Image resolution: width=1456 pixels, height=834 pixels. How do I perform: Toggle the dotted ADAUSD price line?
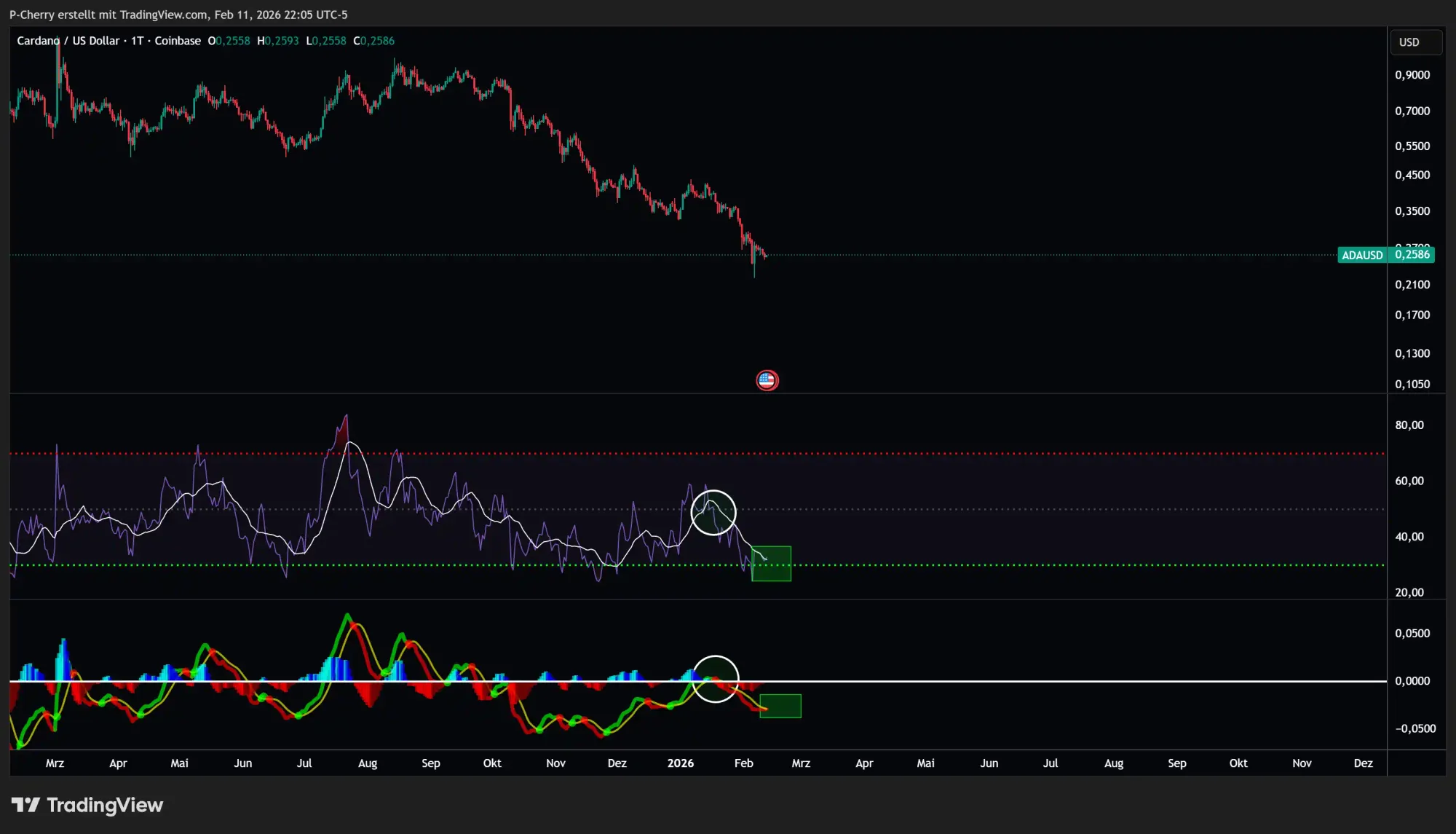click(1019, 254)
